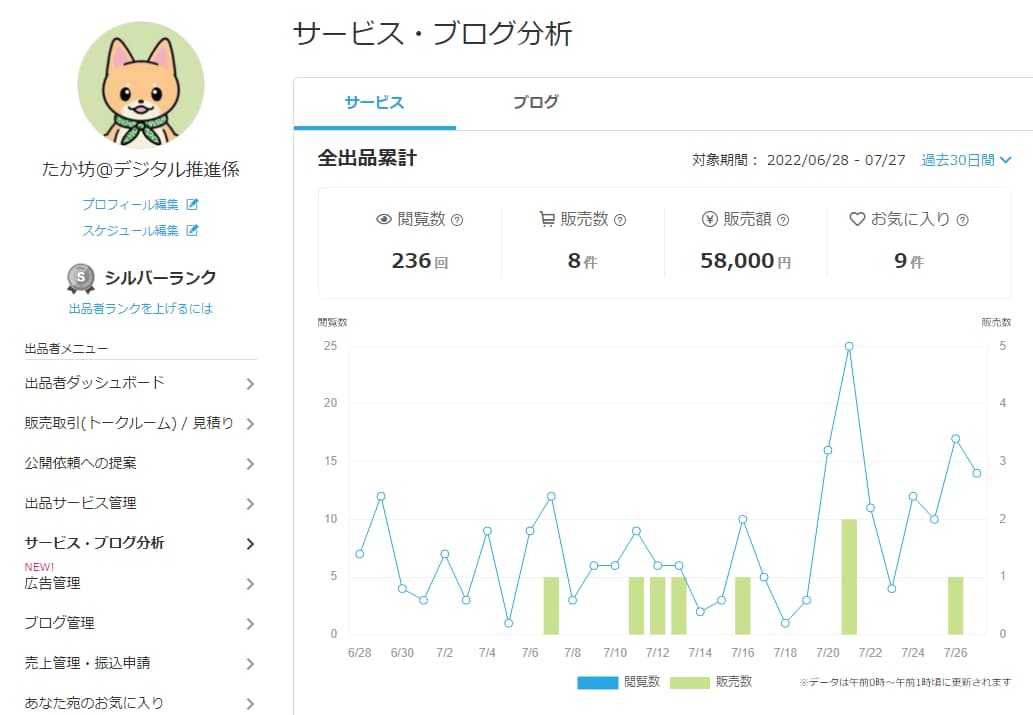Click the help icon beside 販売数
This screenshot has height=715, width=1033.
(620, 220)
